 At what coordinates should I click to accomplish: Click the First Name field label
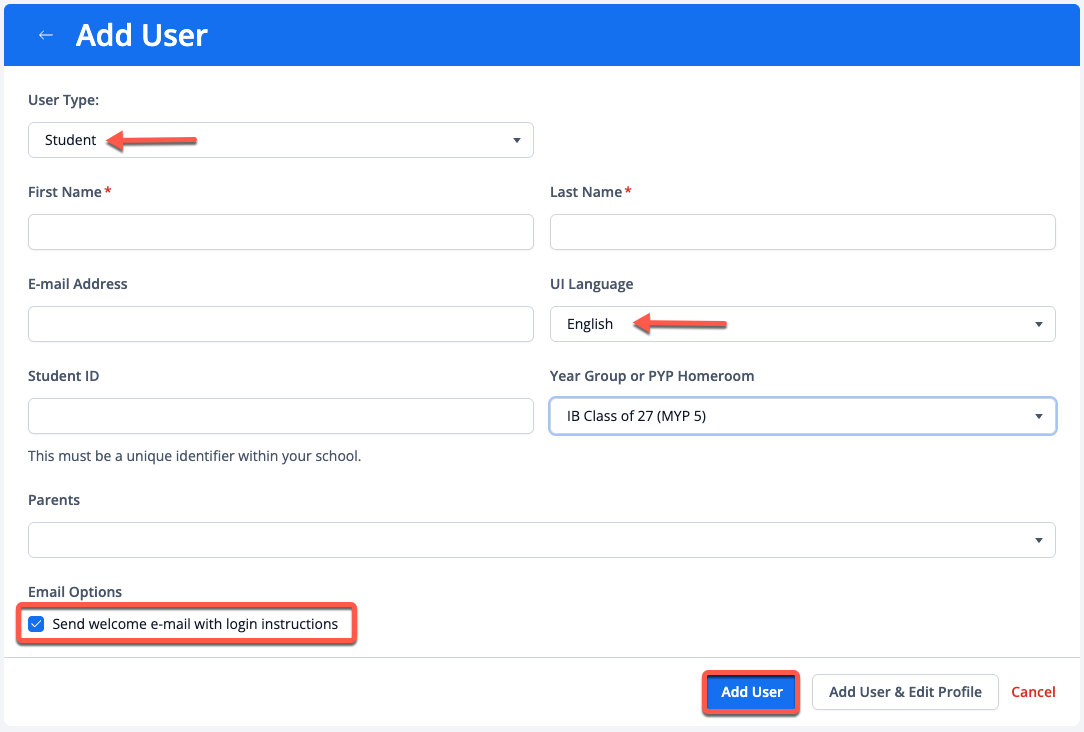point(65,192)
